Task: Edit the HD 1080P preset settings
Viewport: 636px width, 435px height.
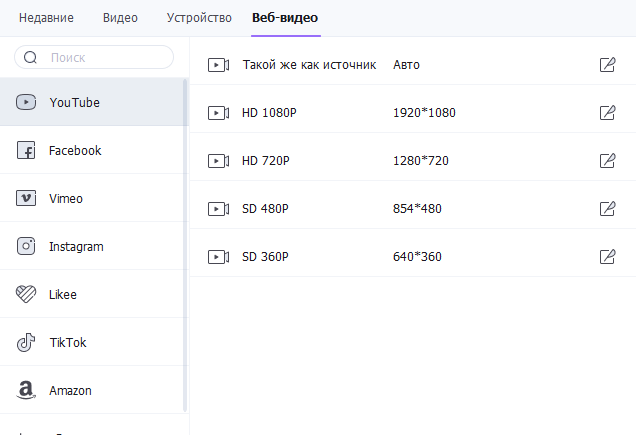Action: pos(608,112)
